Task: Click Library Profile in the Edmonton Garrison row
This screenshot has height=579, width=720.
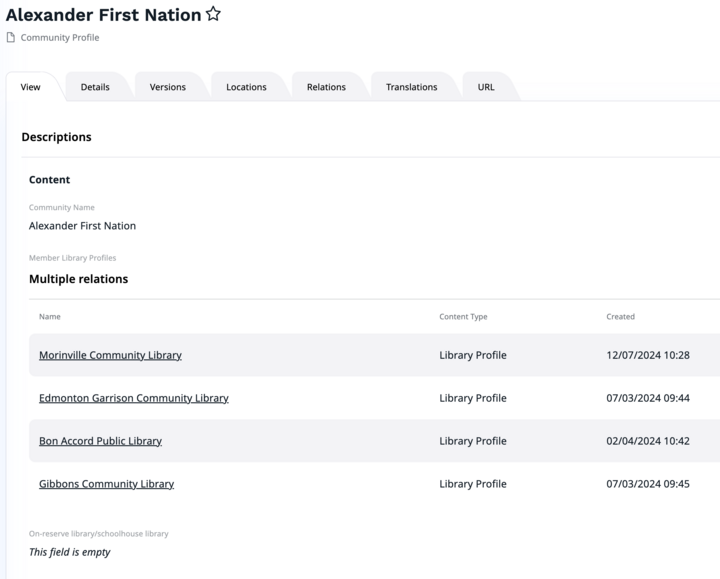Action: pos(472,398)
